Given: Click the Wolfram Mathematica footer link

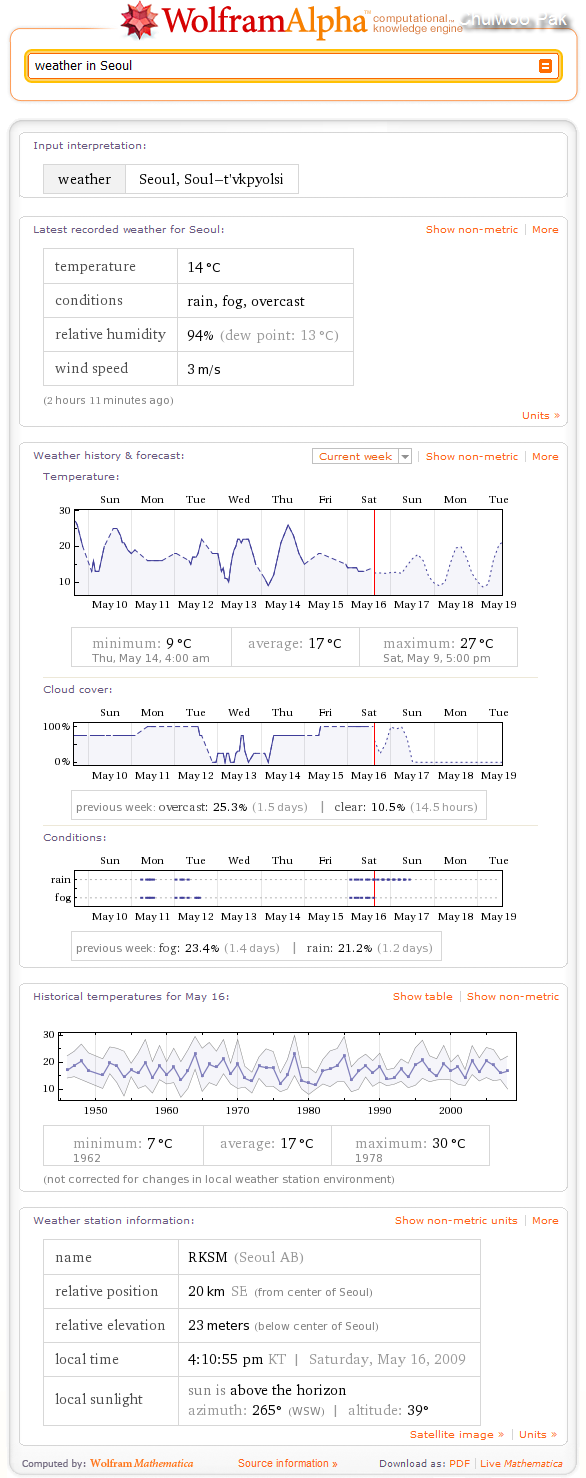Looking at the screenshot, I should click(x=141, y=1464).
